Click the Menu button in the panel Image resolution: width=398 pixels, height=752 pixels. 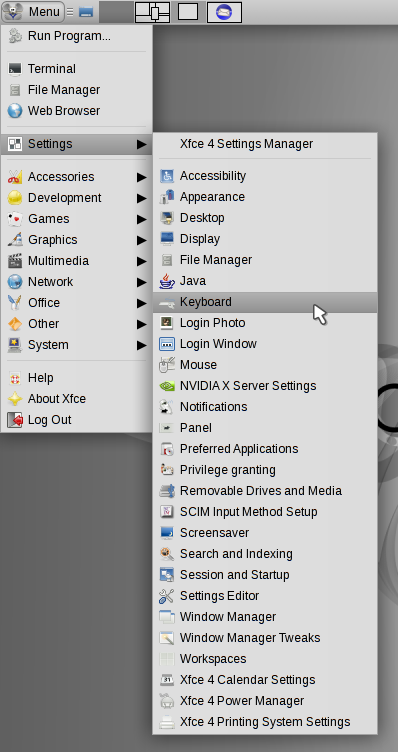[x=33, y=12]
